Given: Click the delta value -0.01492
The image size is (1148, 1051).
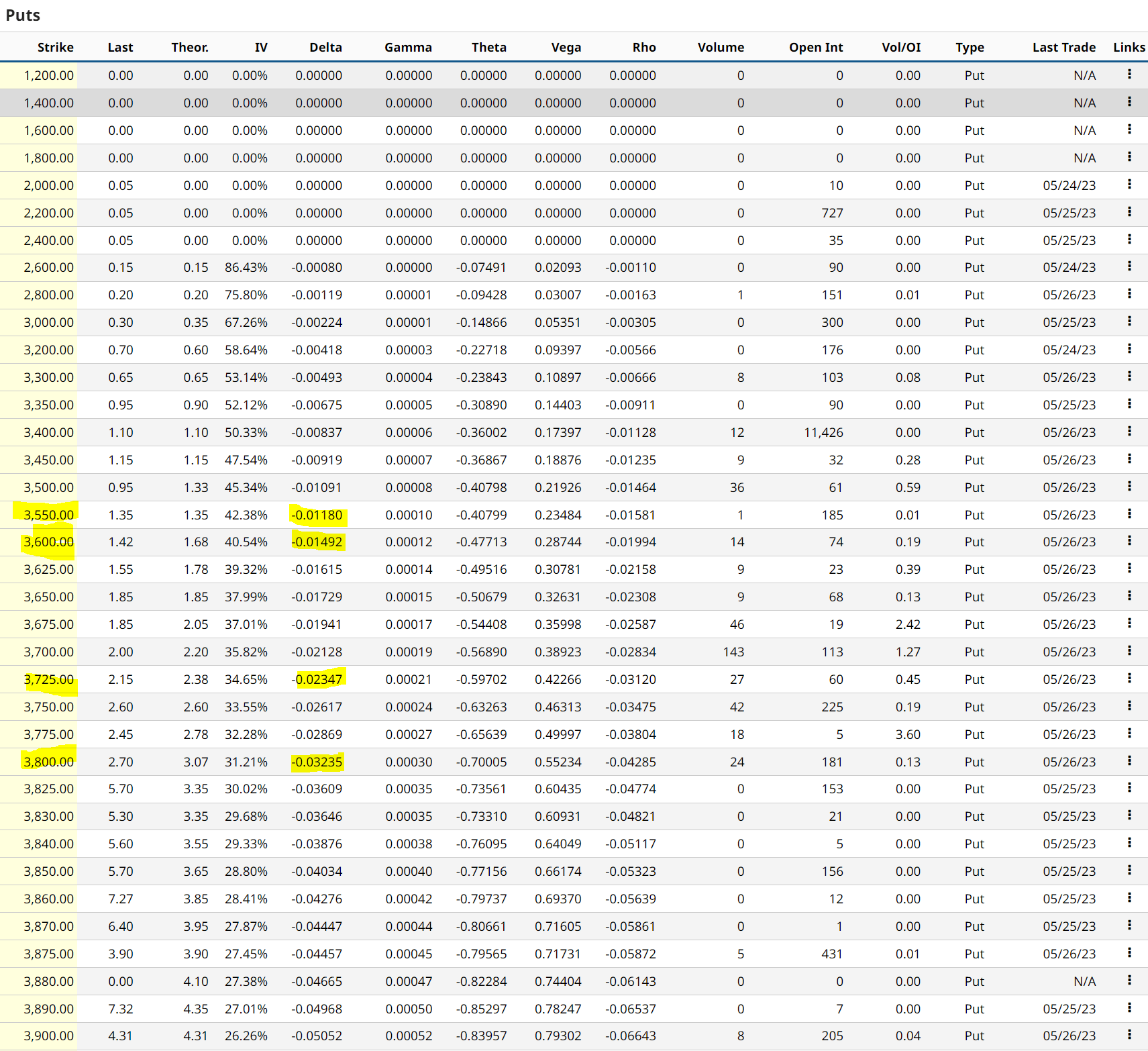Looking at the screenshot, I should (317, 542).
